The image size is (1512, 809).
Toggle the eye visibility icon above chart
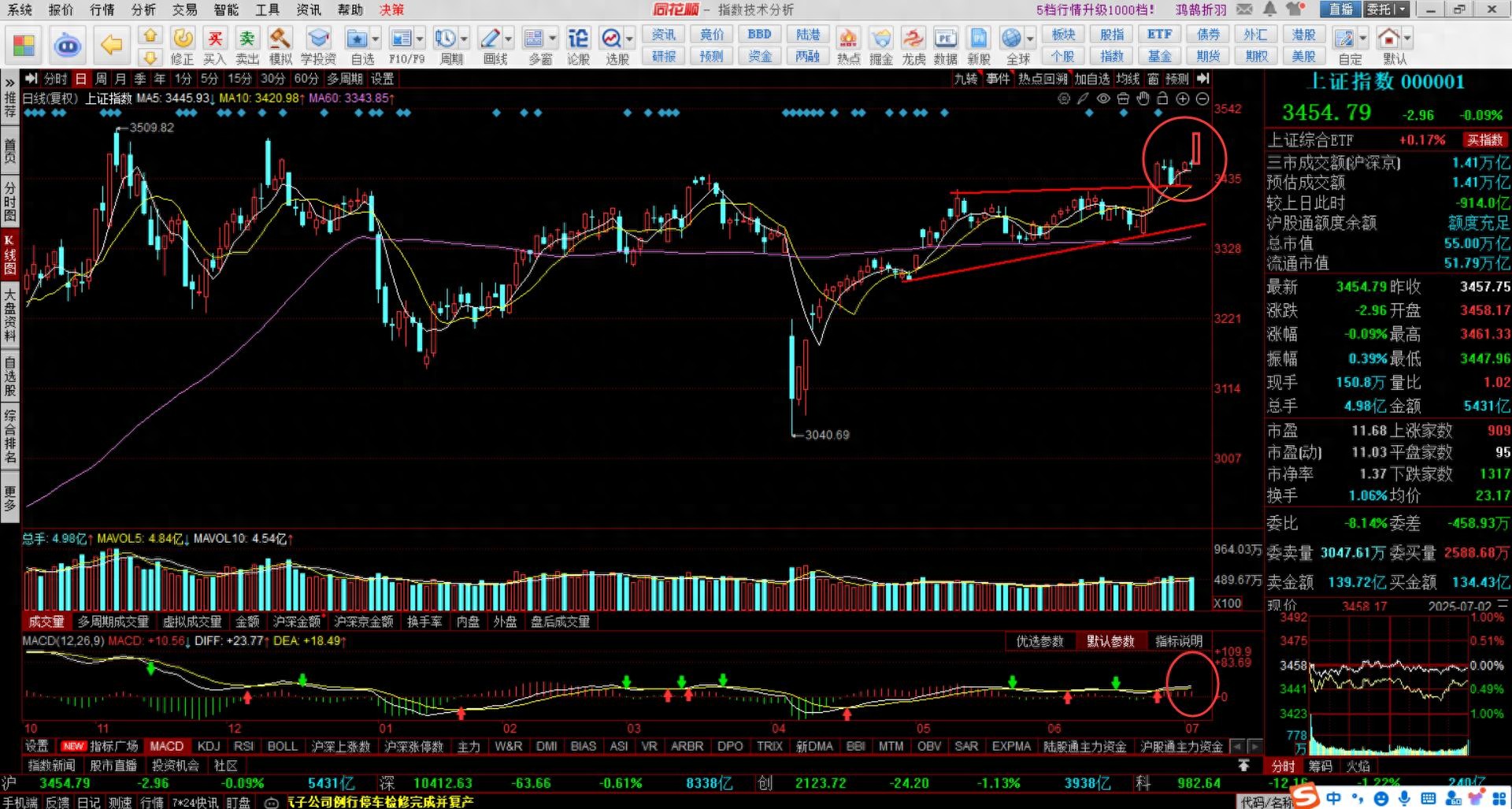1103,98
